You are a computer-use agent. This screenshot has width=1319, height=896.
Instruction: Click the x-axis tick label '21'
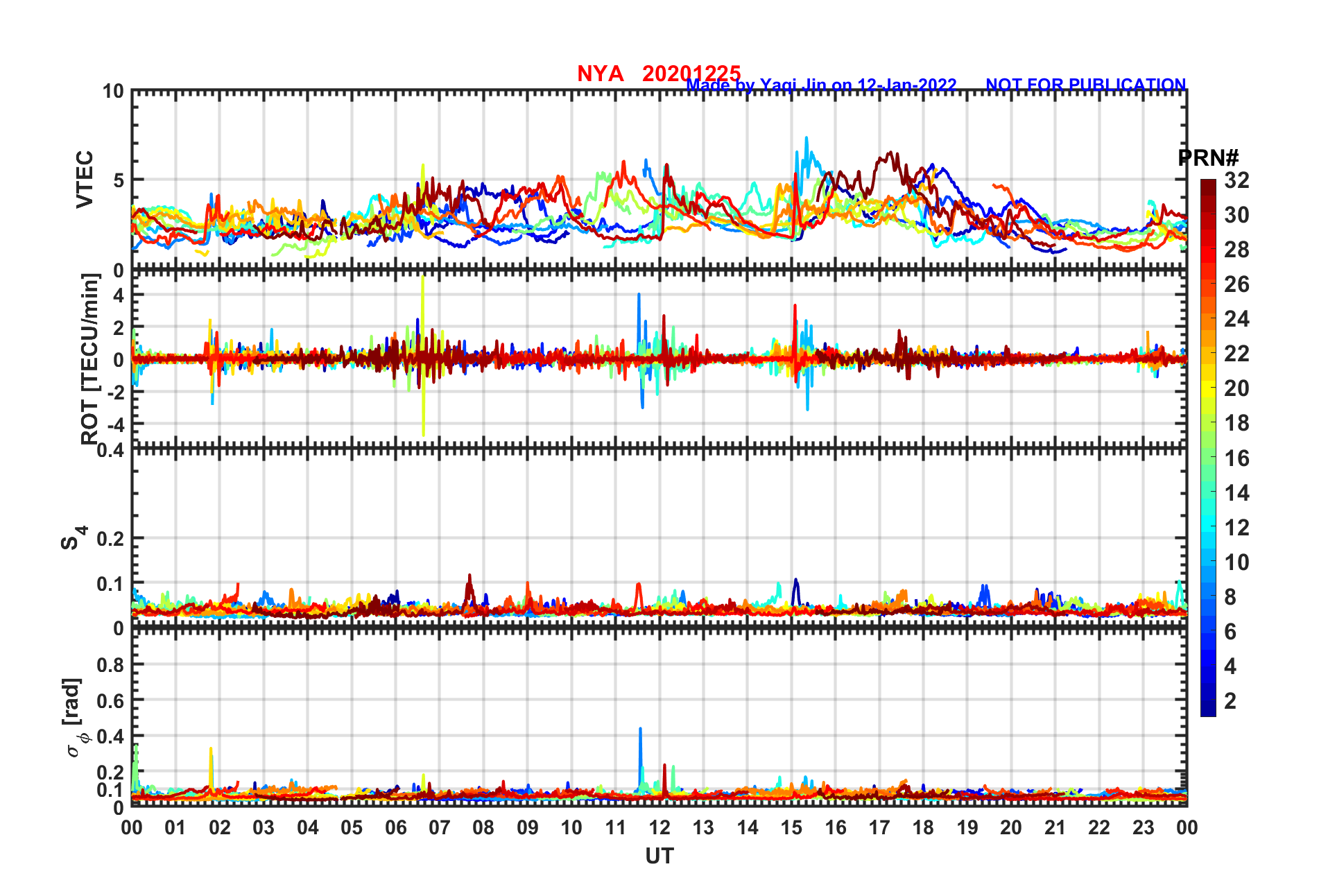click(1055, 827)
